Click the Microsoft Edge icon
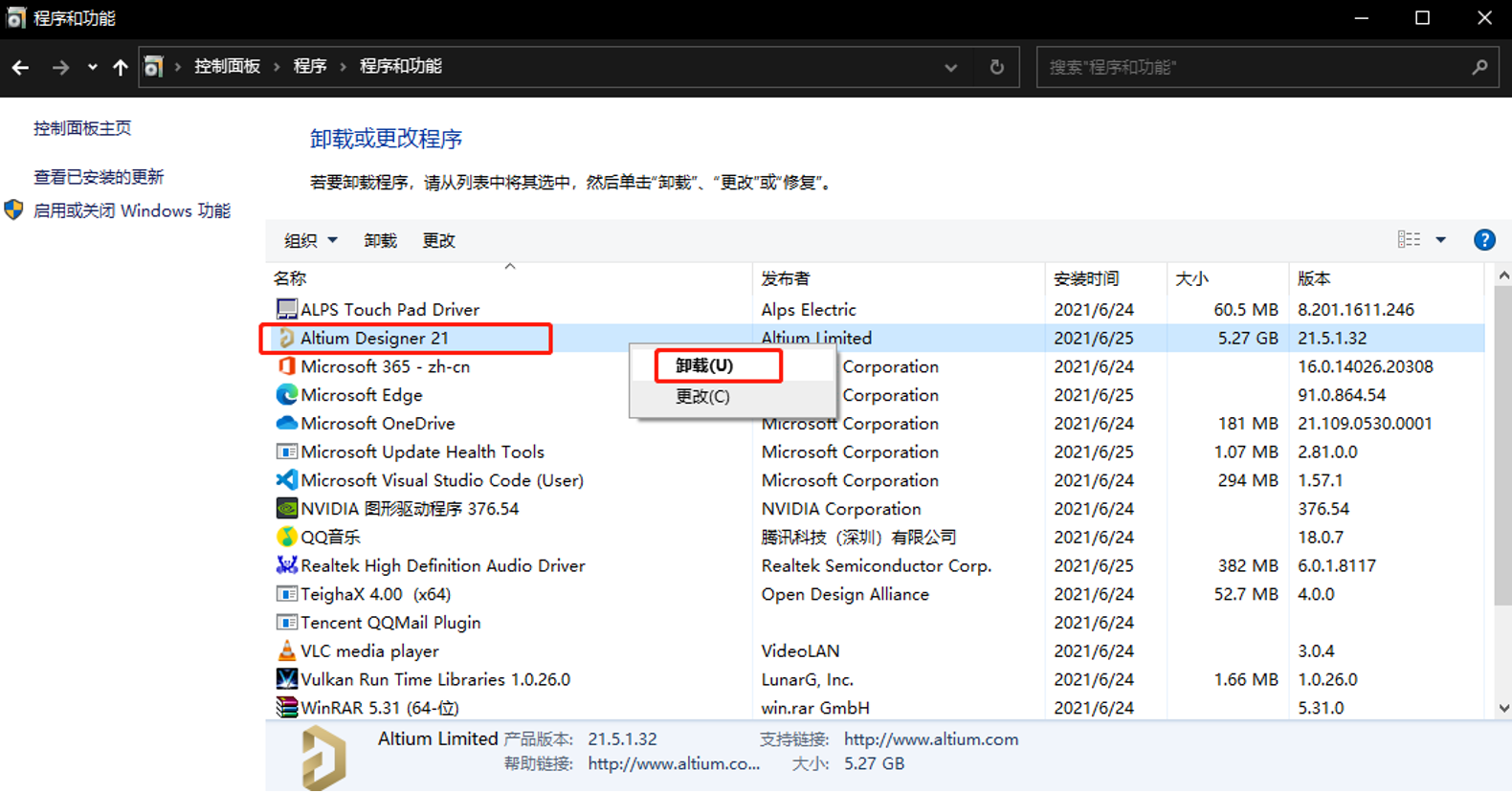Viewport: 1512px width, 793px height. click(286, 394)
